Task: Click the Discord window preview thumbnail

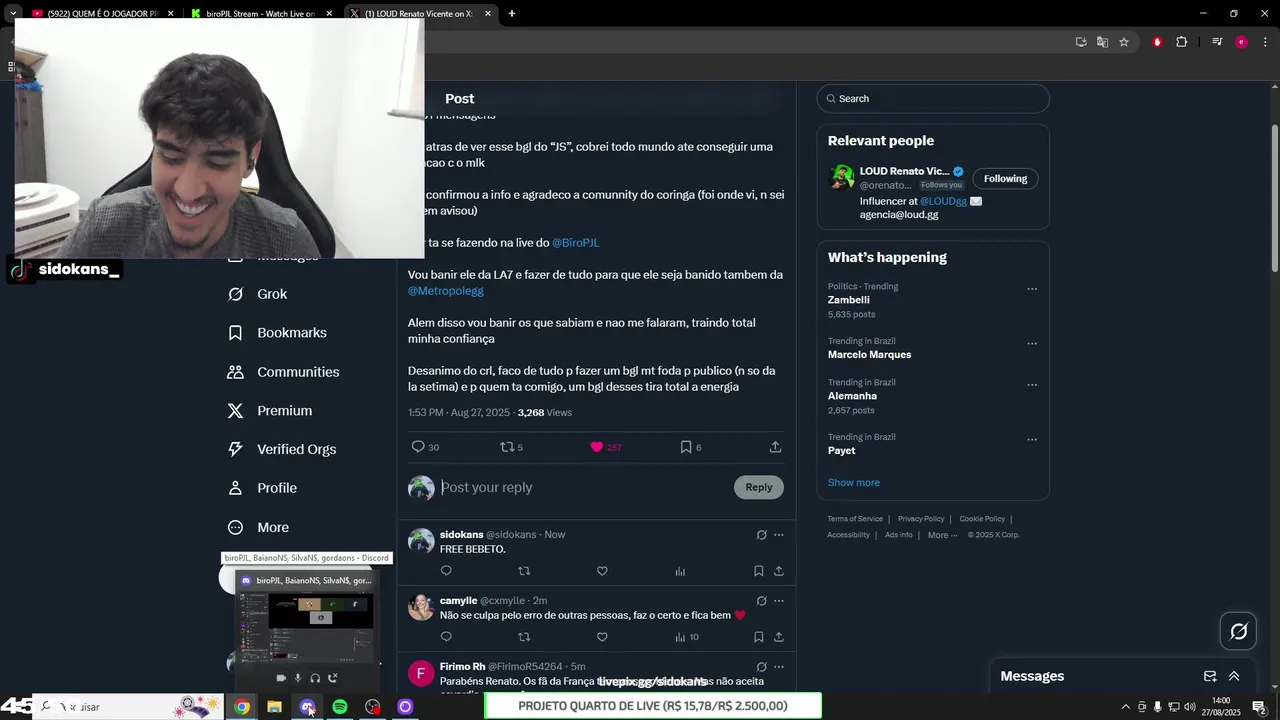Action: tap(306, 627)
